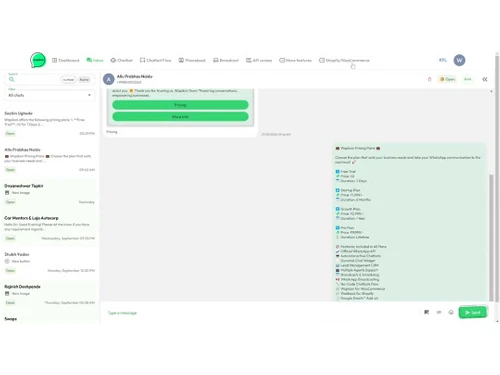Open the Chatbot section
The image size is (500, 375).
click(122, 60)
